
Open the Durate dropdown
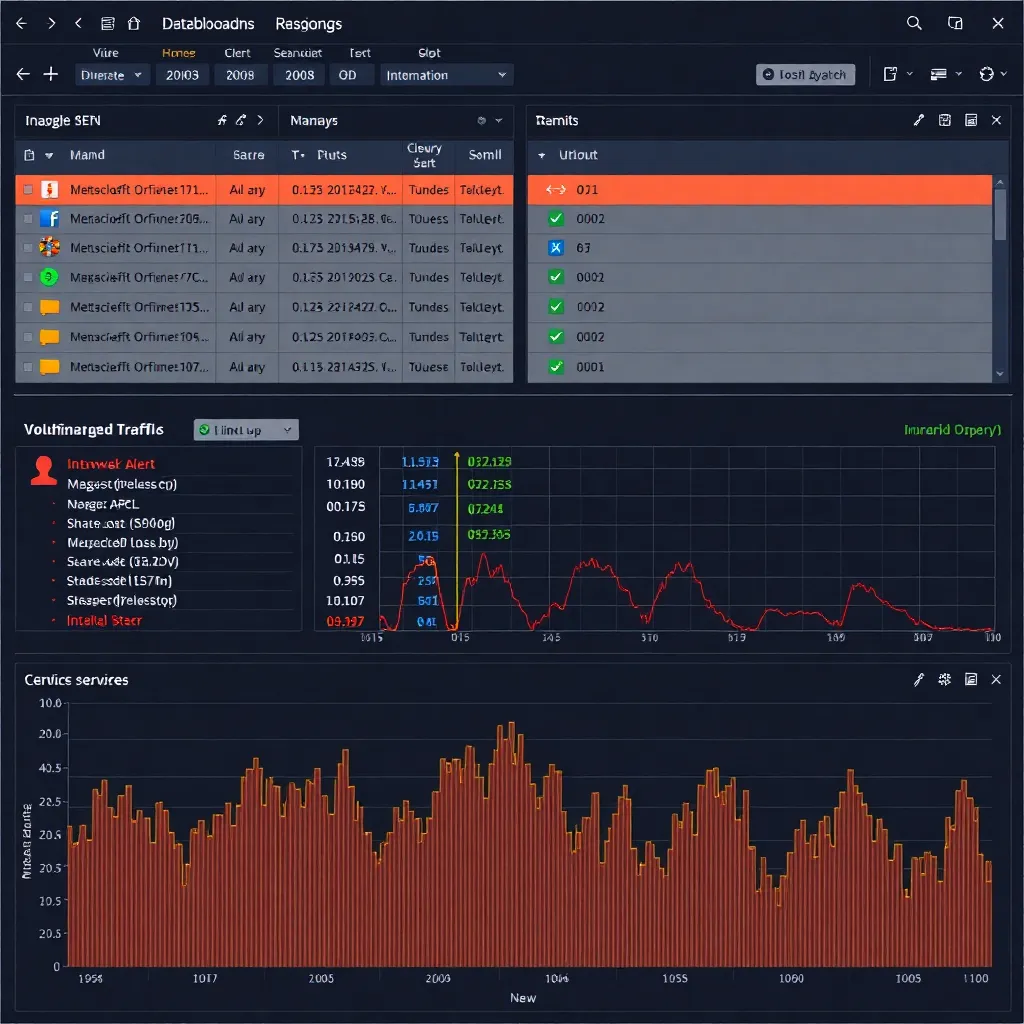[x=112, y=74]
